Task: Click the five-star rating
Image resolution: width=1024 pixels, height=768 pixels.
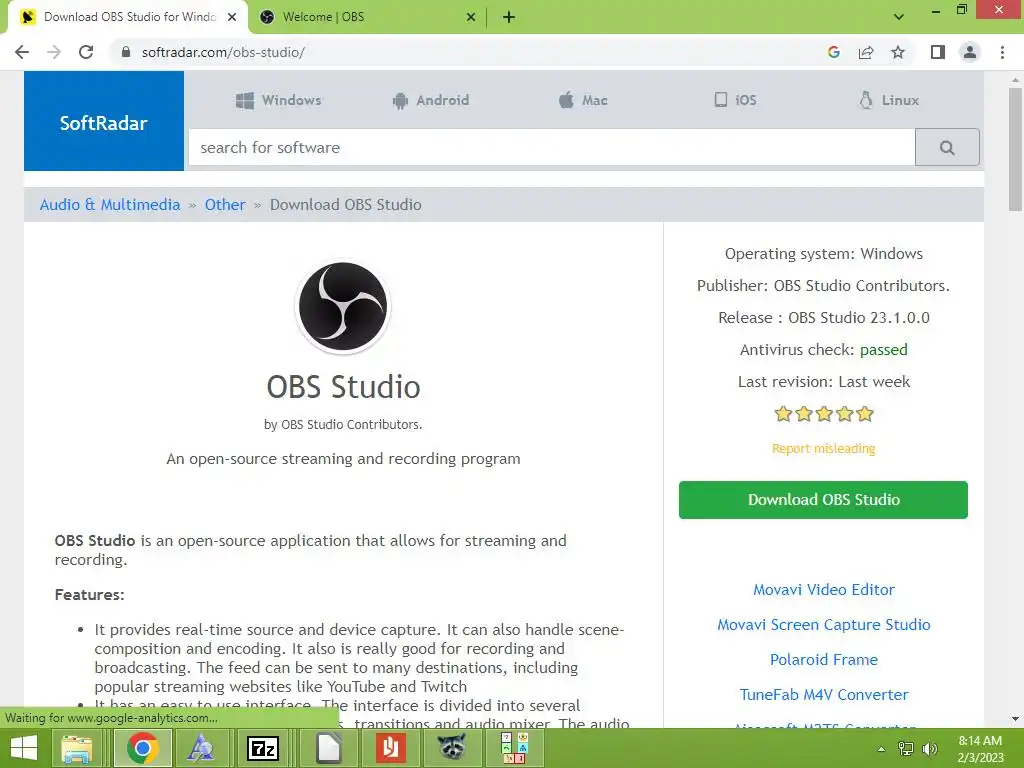Action: (824, 413)
